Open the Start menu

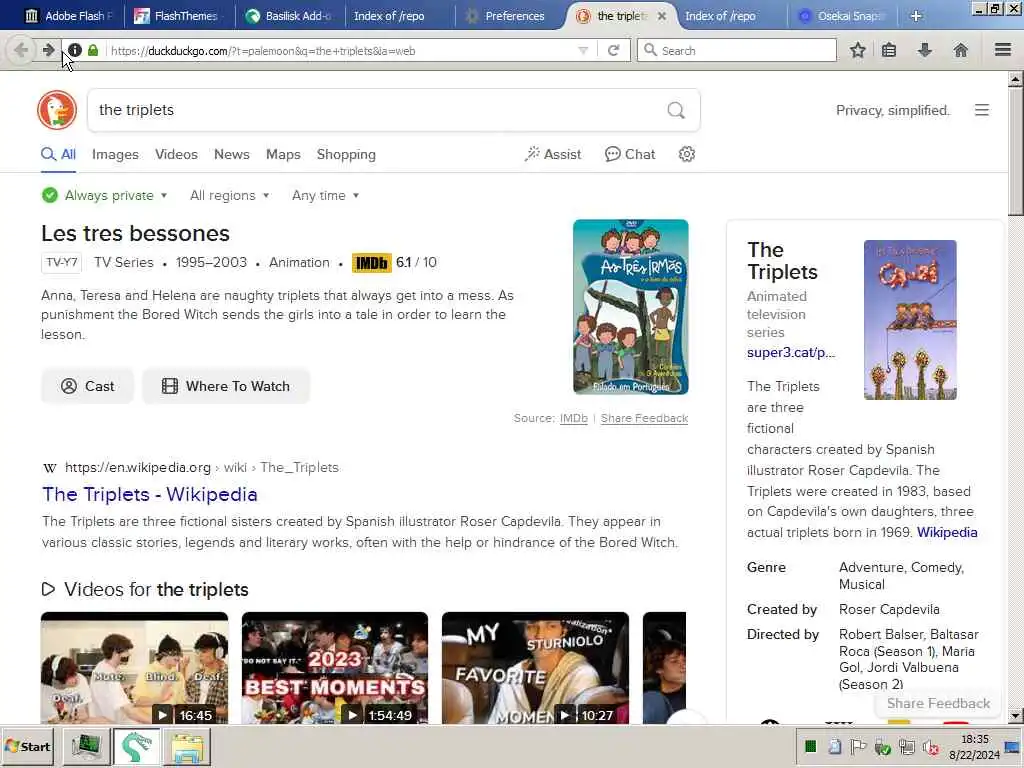(27, 746)
